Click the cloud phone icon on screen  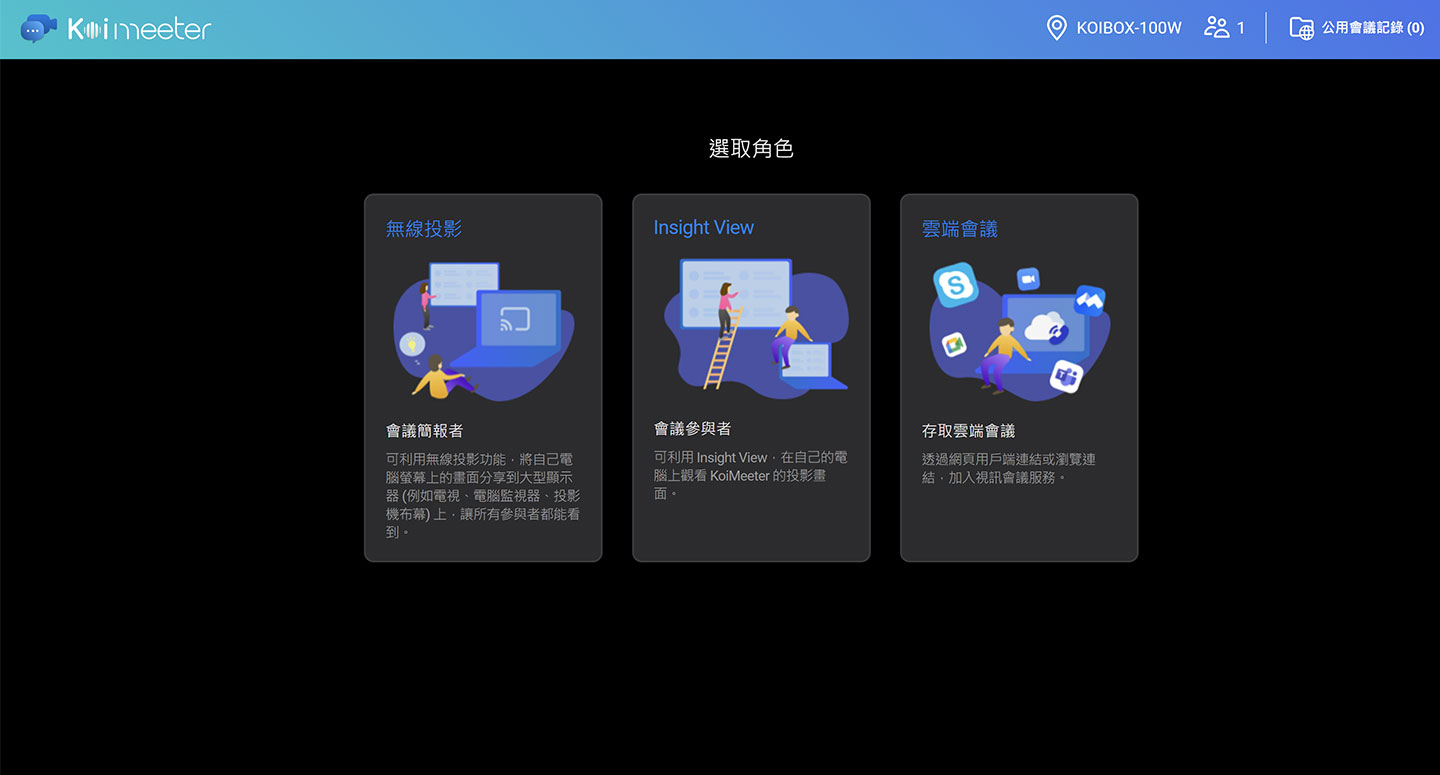[1047, 327]
